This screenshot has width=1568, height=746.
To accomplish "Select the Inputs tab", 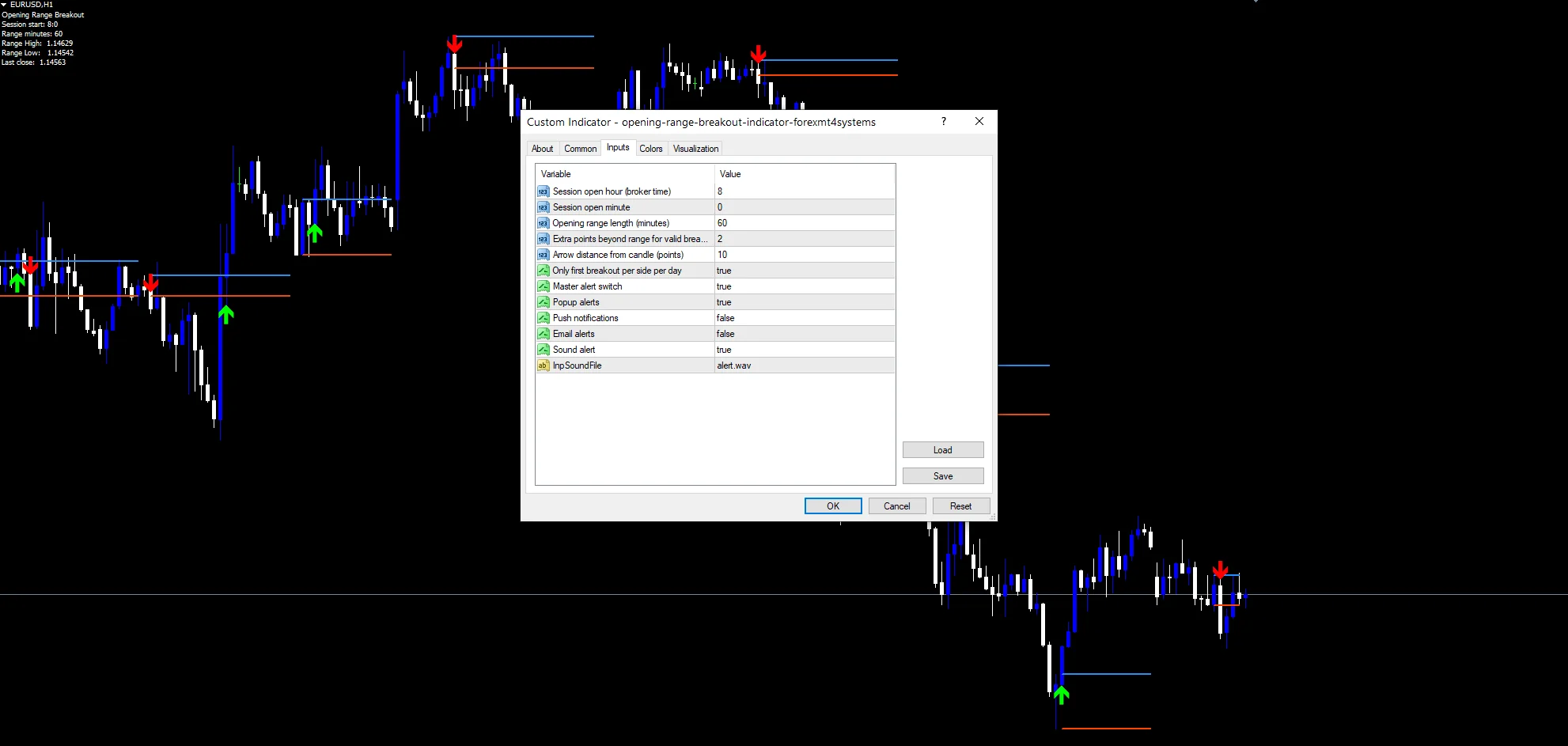I will (618, 147).
